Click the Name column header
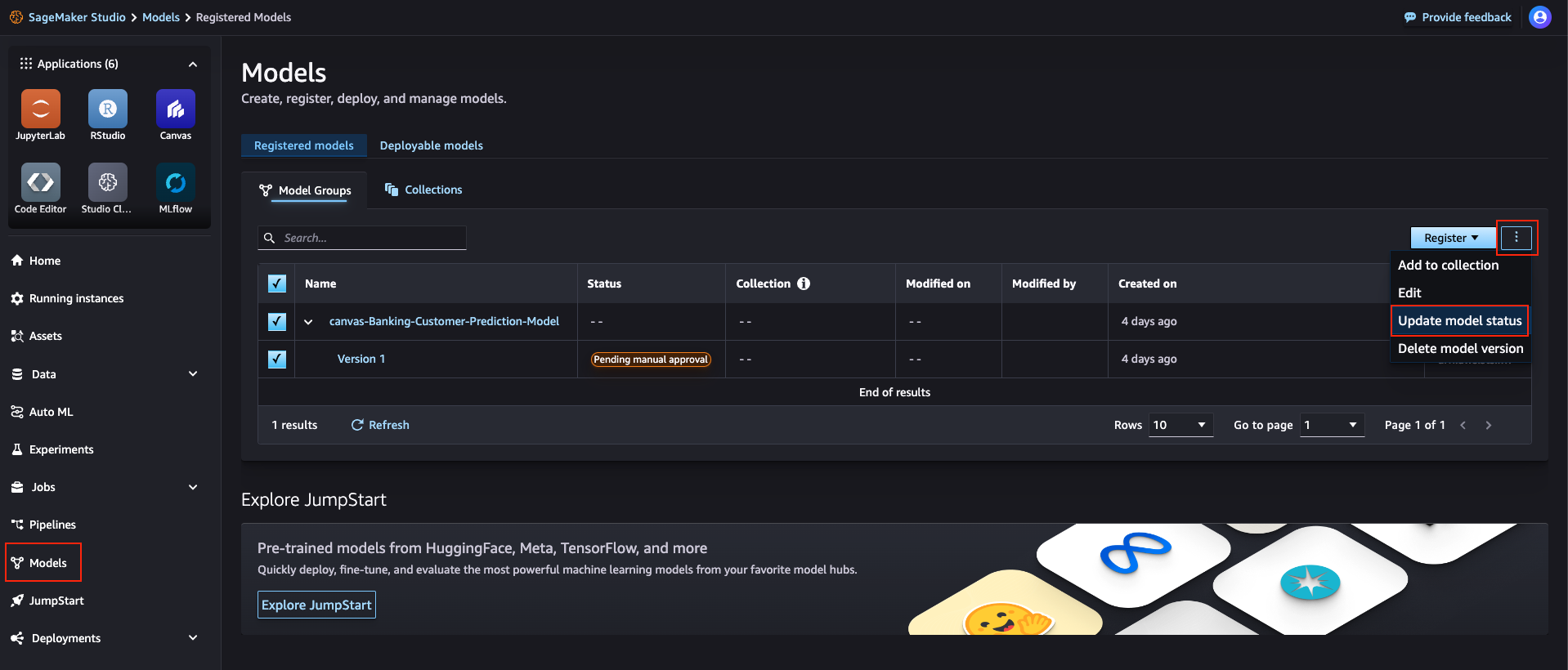1568x670 pixels. [320, 284]
